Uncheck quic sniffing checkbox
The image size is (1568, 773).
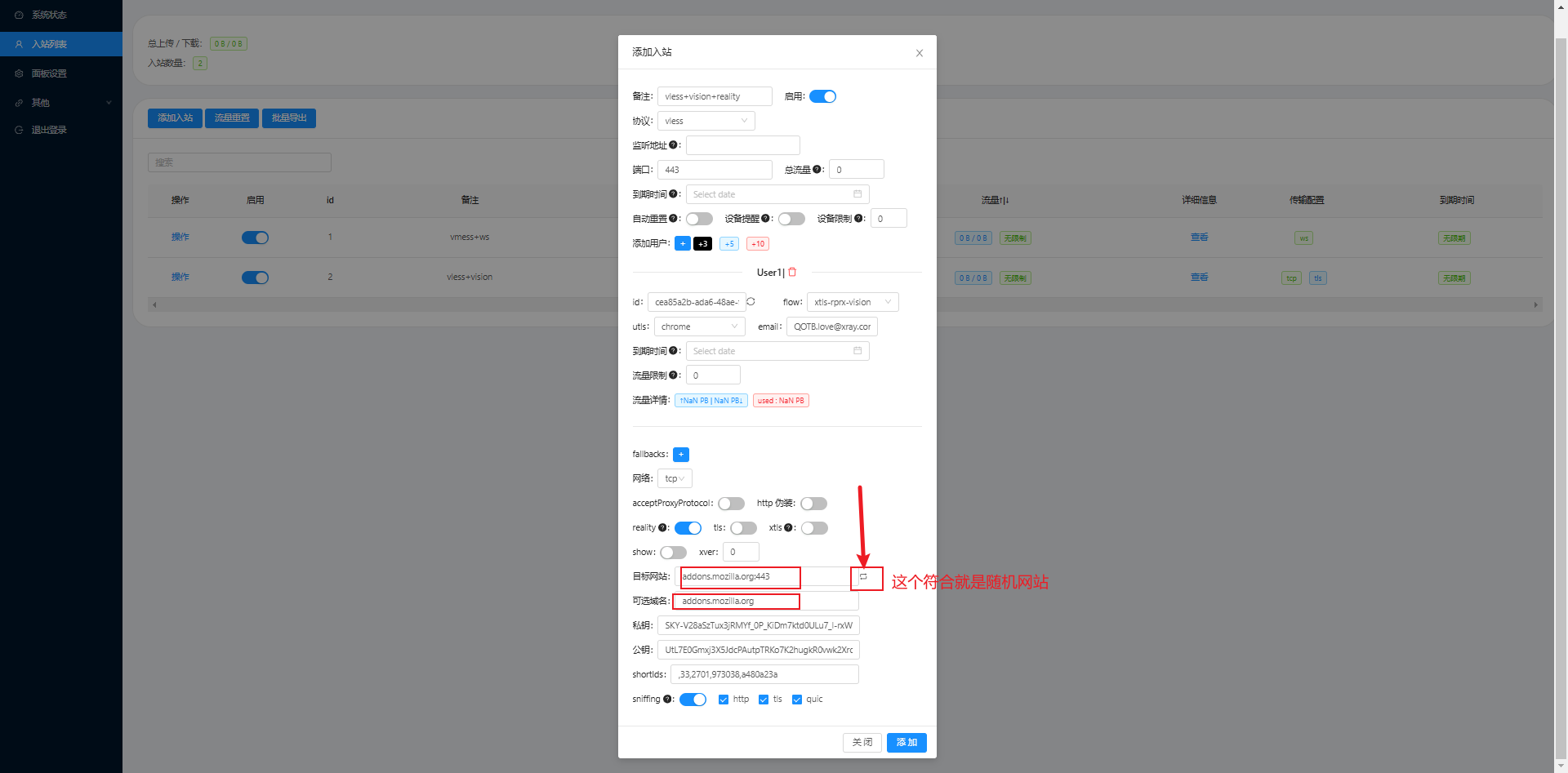(x=797, y=700)
